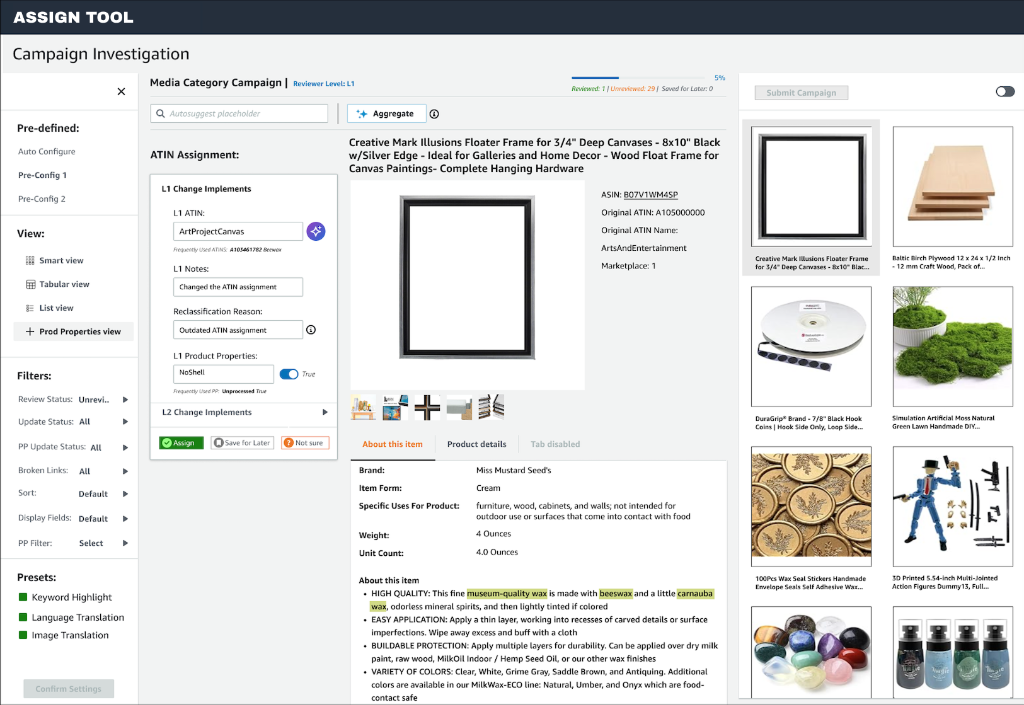Click the AI sparkle icon beside L1 ATIN
The image size is (1024, 705).
point(316,231)
